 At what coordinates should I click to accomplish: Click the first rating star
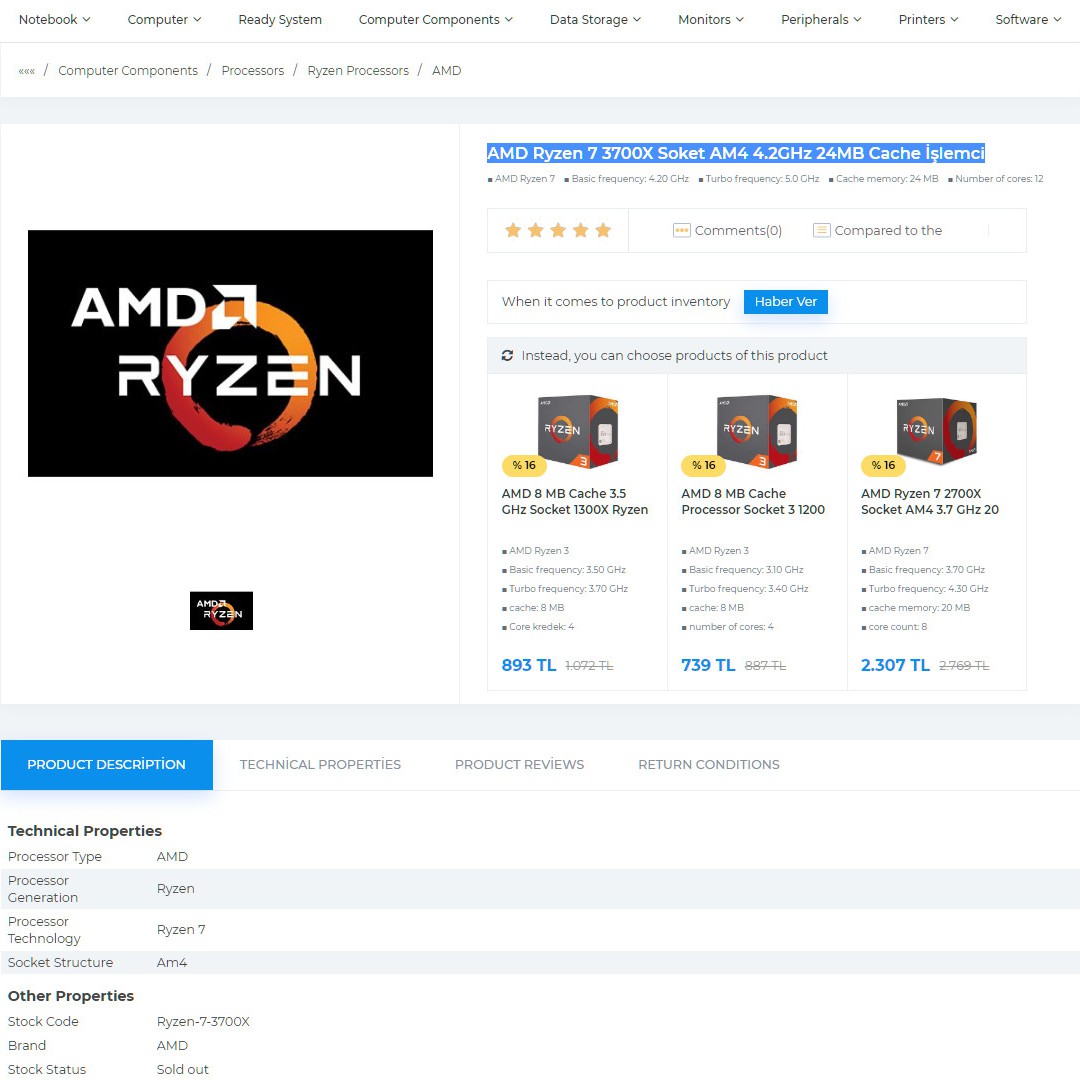point(513,230)
